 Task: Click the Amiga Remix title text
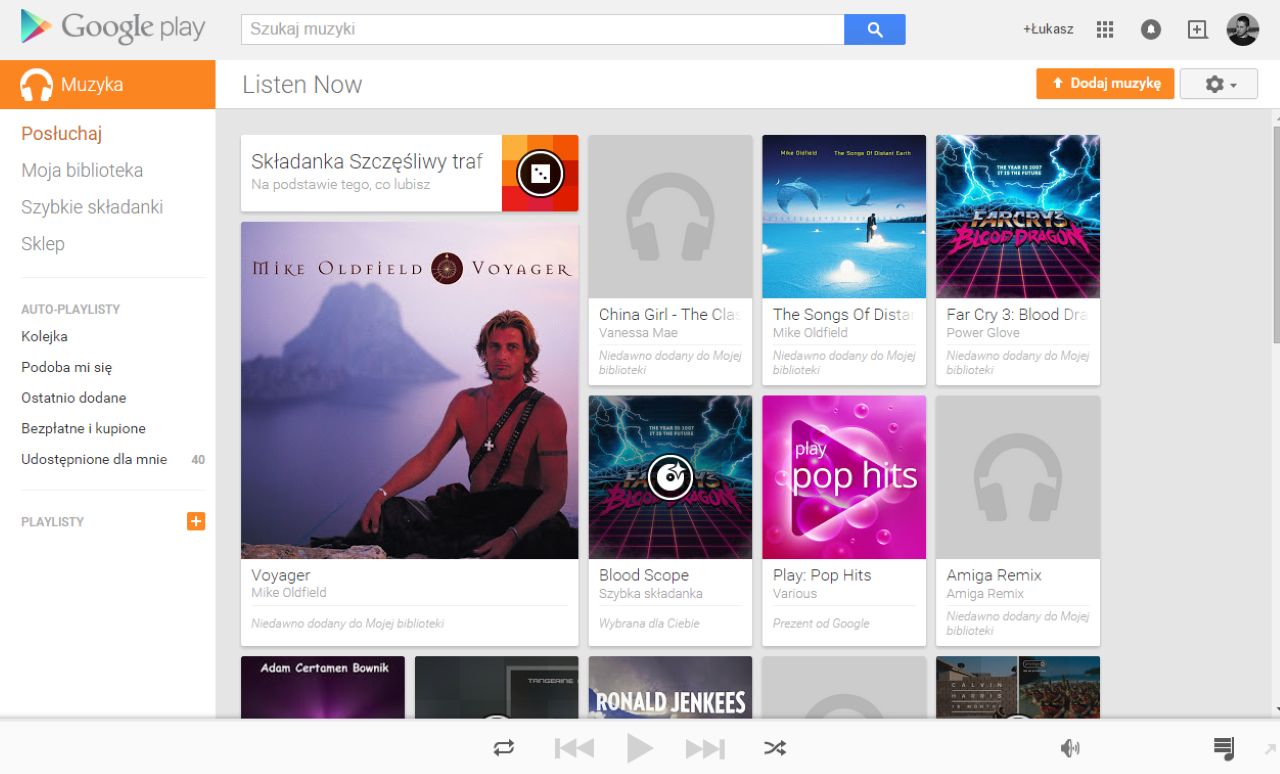click(994, 575)
